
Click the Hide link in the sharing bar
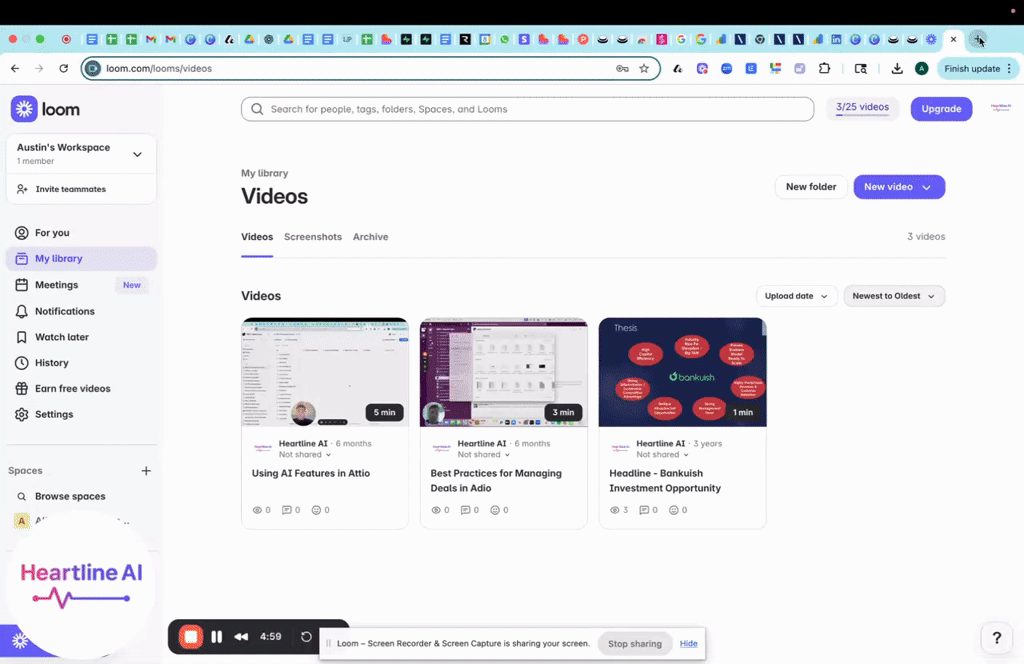click(x=688, y=644)
